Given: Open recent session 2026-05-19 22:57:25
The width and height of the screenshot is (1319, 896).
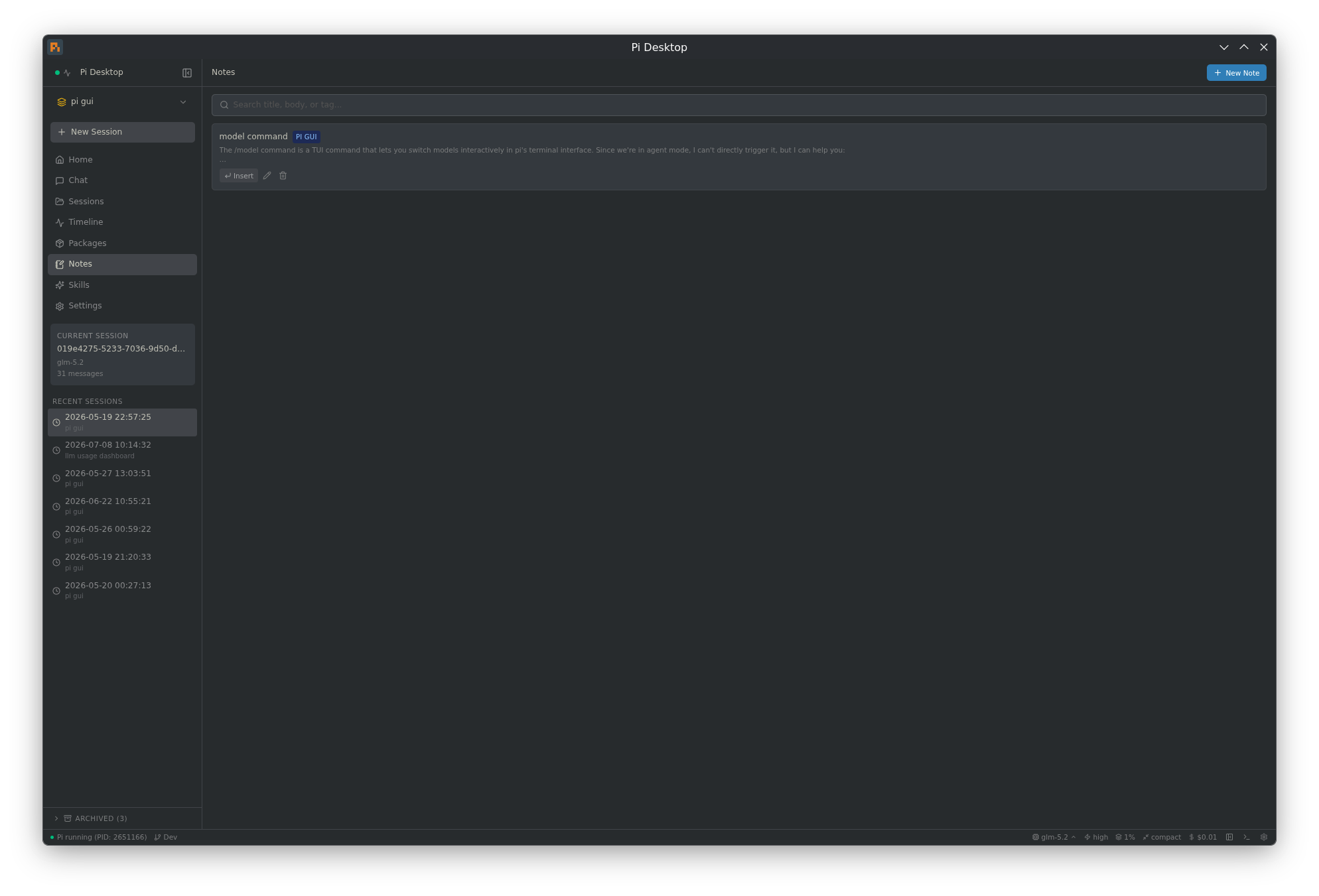Looking at the screenshot, I should 122,422.
